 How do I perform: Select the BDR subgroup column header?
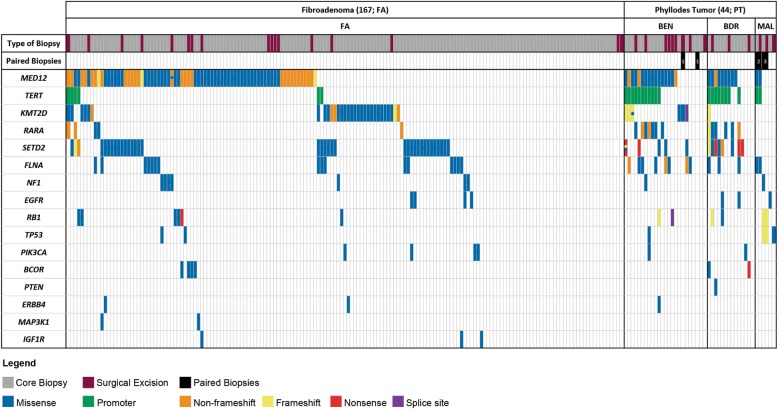730,24
